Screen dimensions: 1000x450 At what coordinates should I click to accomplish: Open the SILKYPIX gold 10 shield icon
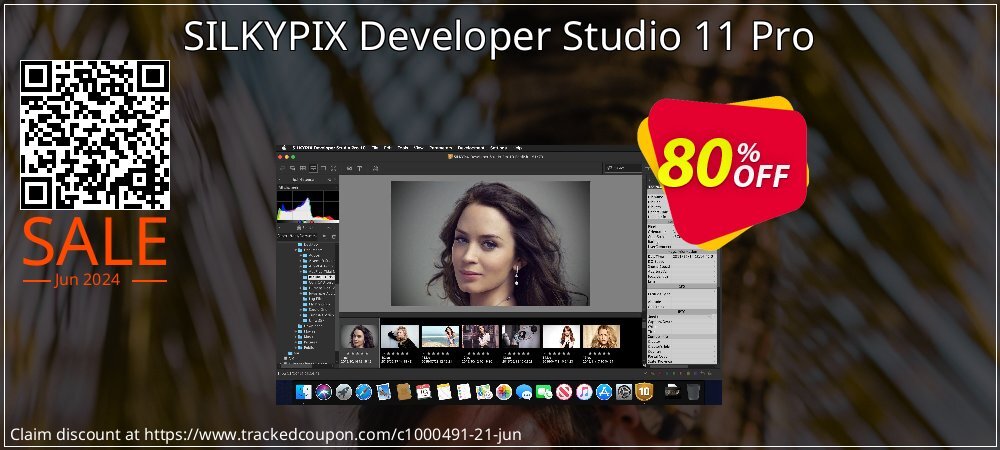(644, 391)
